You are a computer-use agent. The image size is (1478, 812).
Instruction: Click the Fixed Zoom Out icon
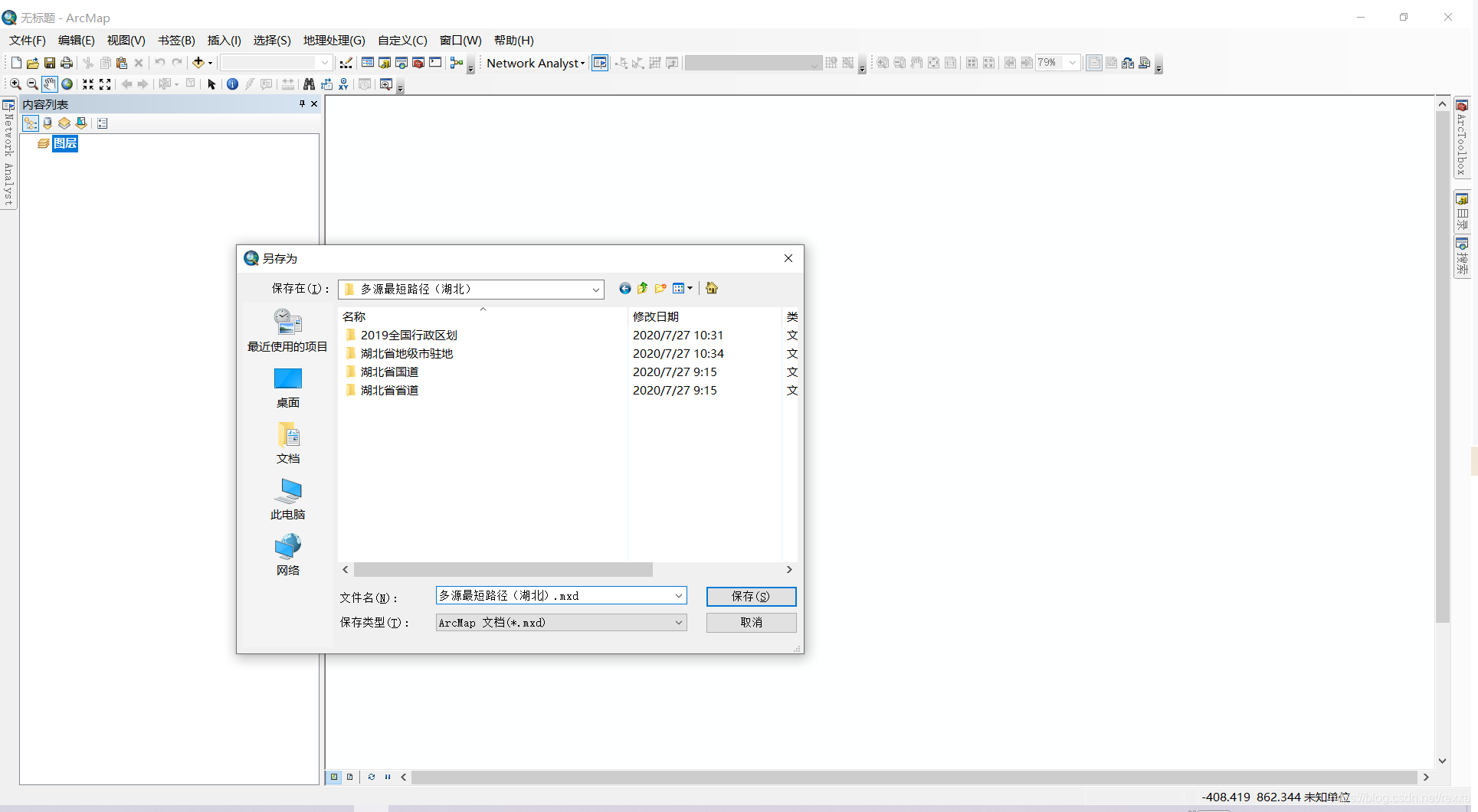click(x=105, y=84)
